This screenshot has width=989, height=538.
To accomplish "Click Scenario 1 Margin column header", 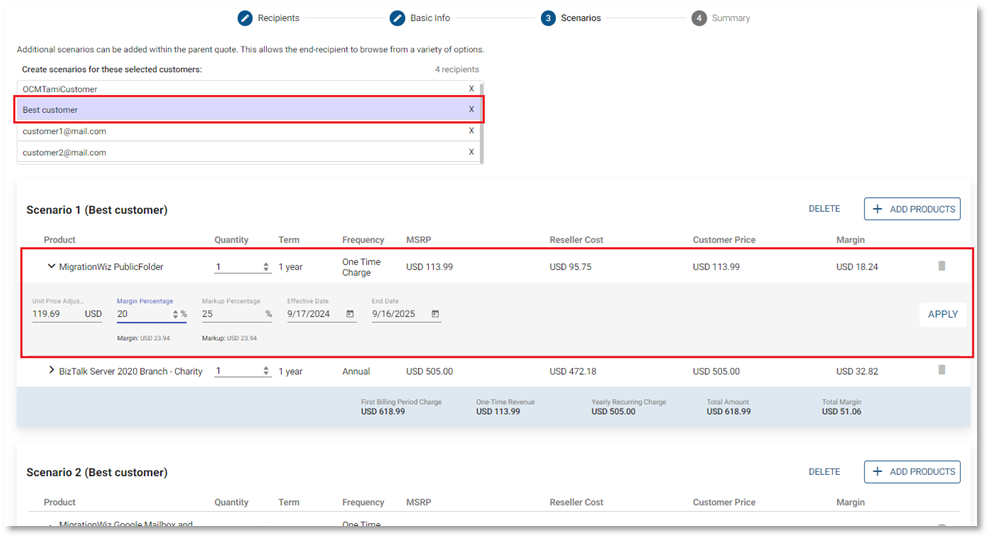I will [x=850, y=240].
